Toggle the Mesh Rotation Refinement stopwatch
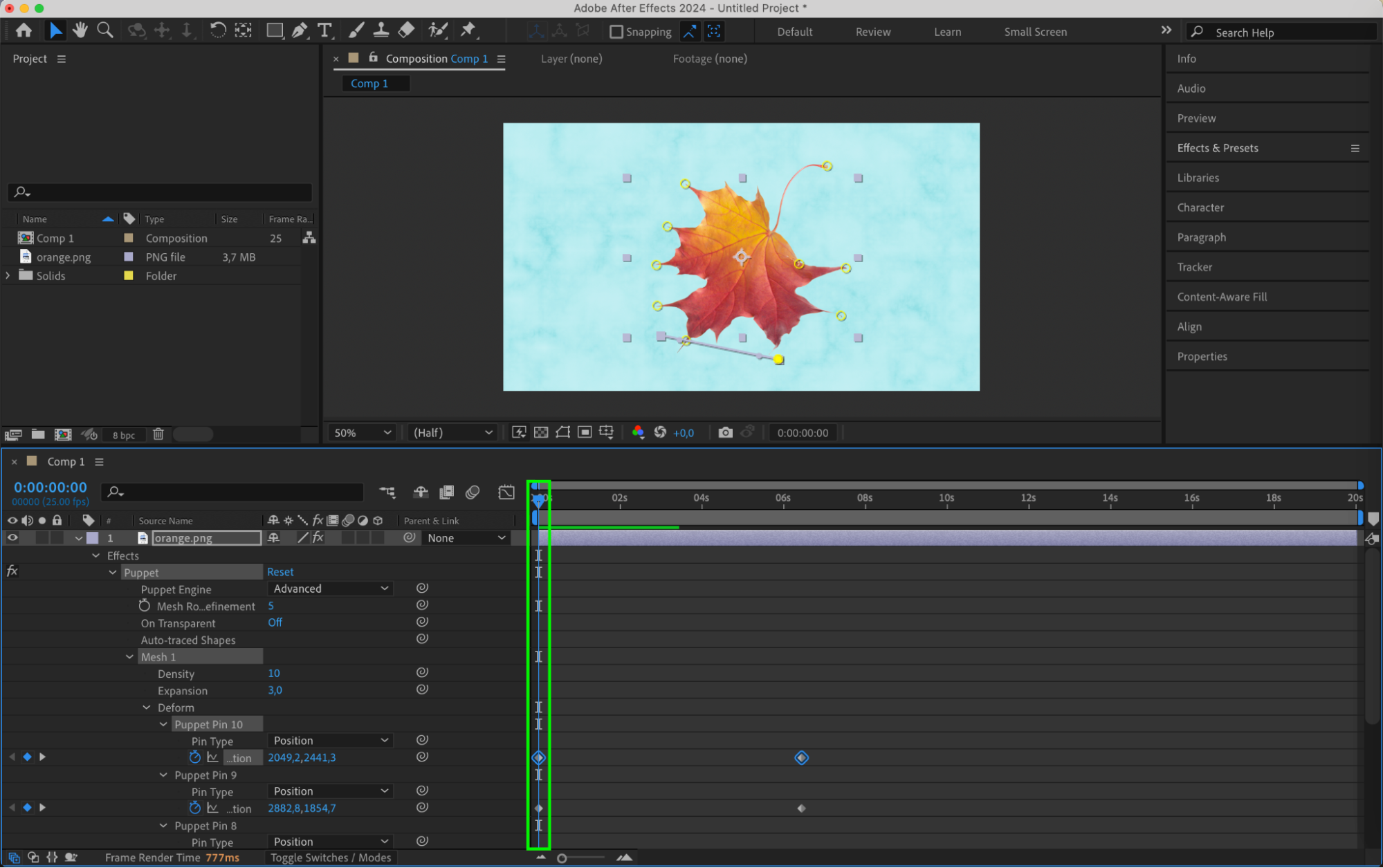The height and width of the screenshot is (868, 1383). point(144,606)
